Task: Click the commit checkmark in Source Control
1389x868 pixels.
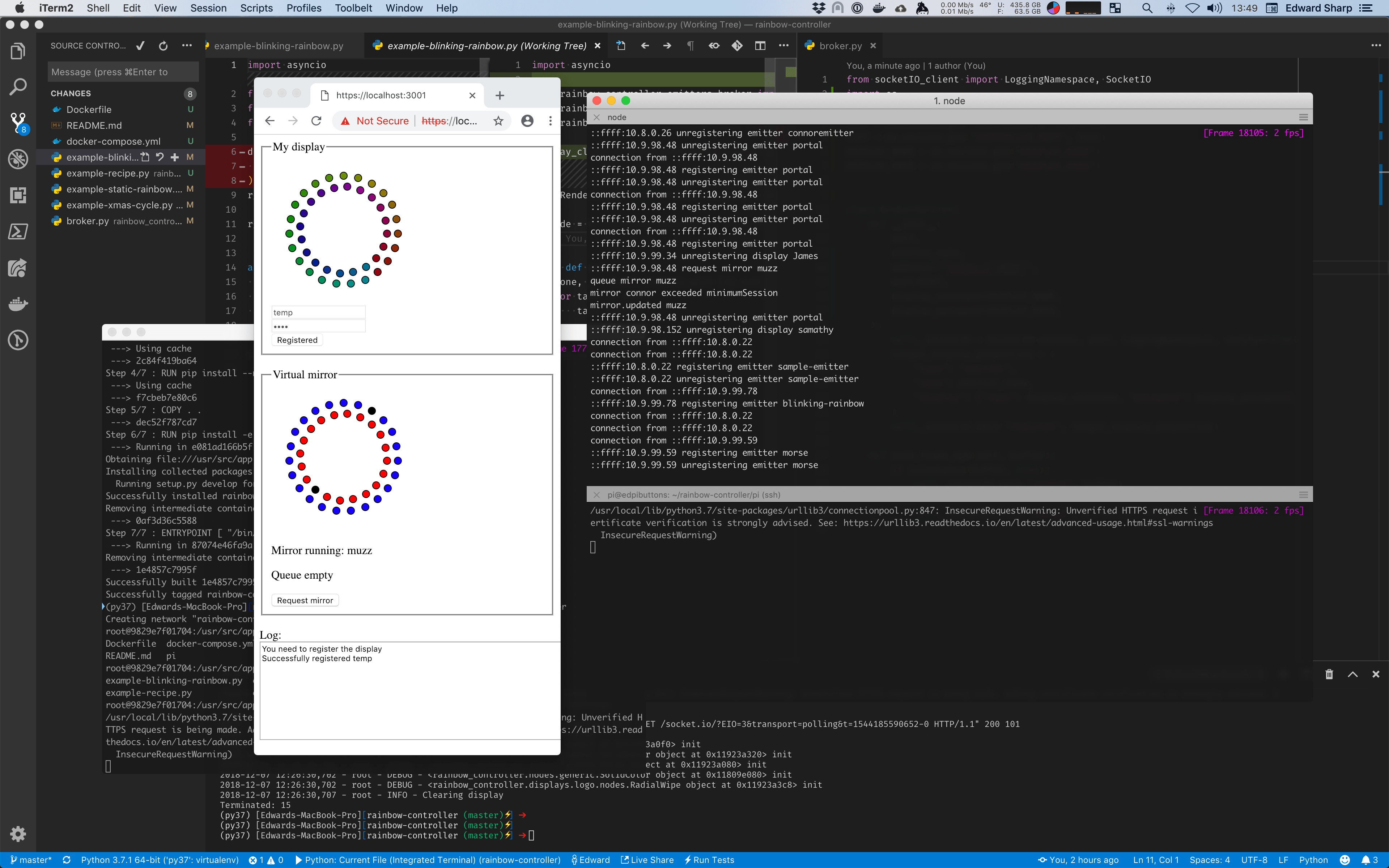Action: click(141, 46)
